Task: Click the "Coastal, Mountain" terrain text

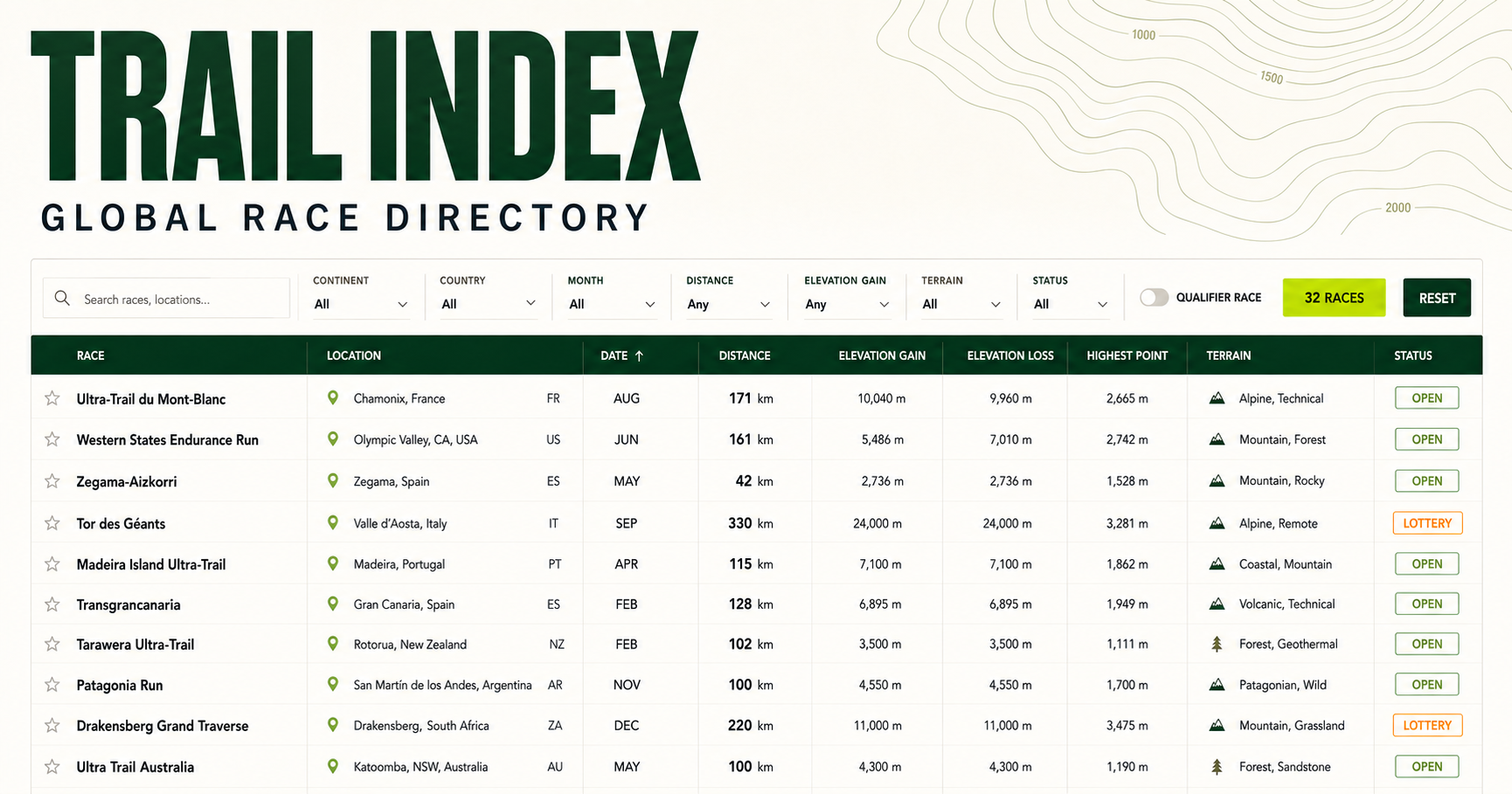Action: click(1286, 564)
